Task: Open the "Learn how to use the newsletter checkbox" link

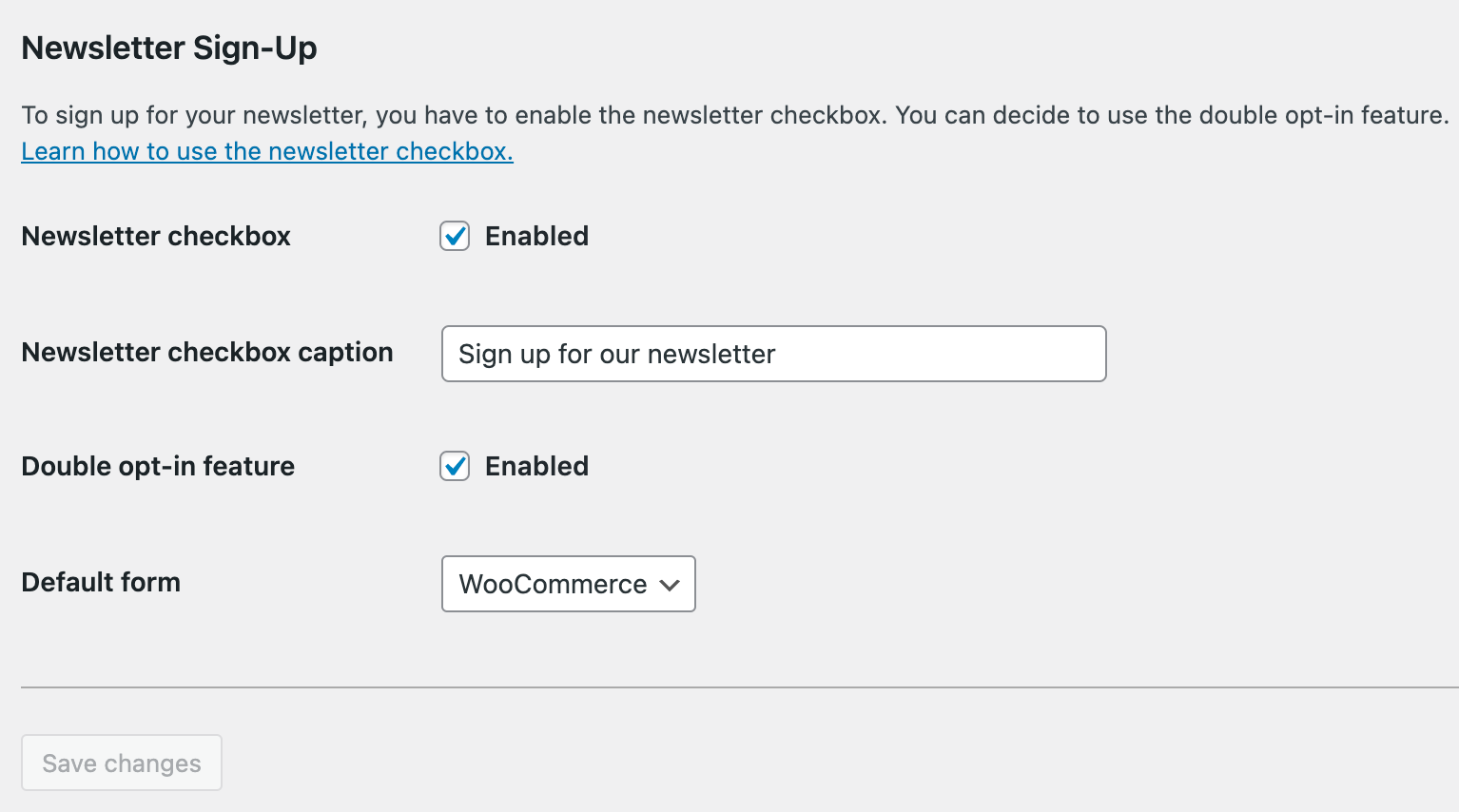Action: pos(267,151)
